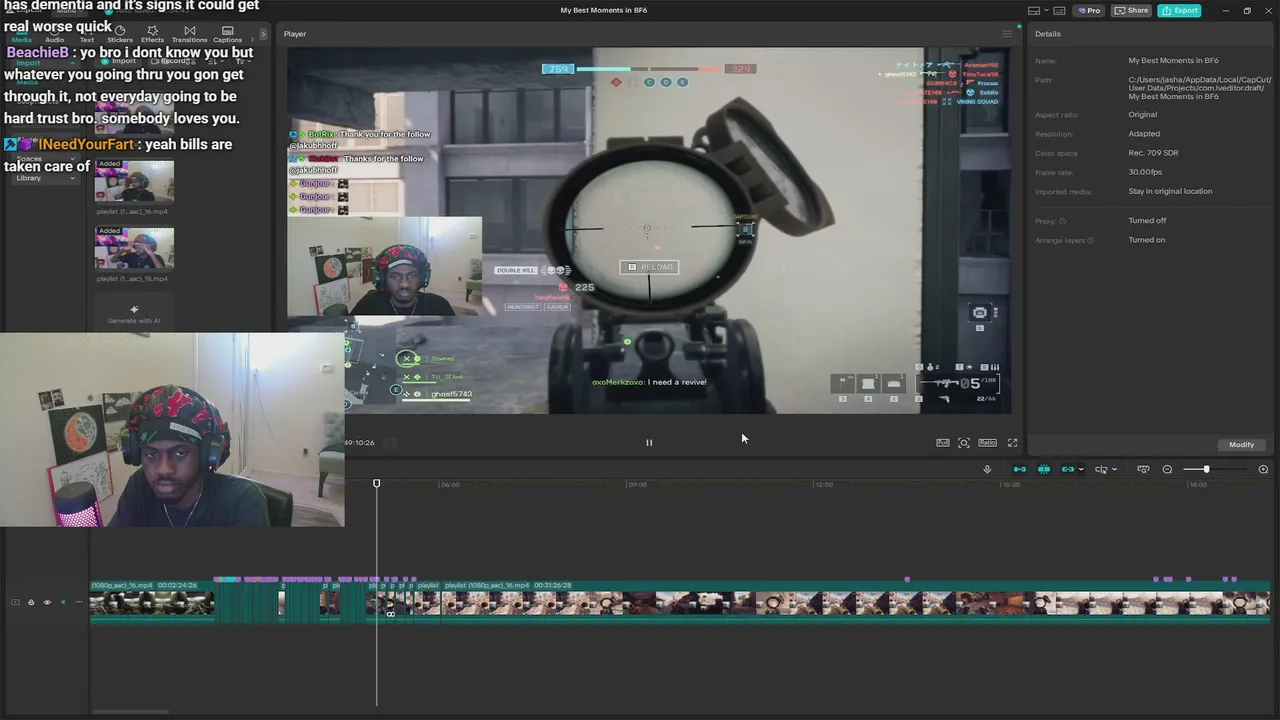Toggle track visibility eye icon

point(46,602)
